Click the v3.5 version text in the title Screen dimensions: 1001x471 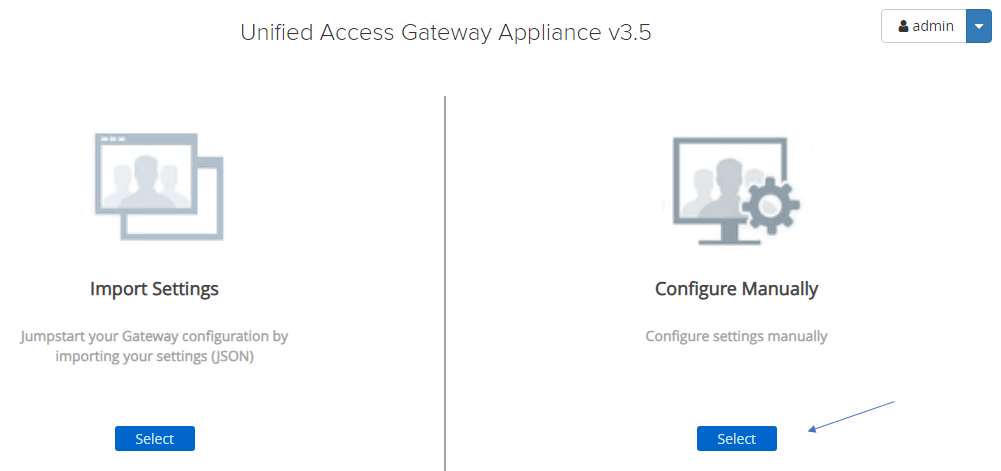click(629, 32)
